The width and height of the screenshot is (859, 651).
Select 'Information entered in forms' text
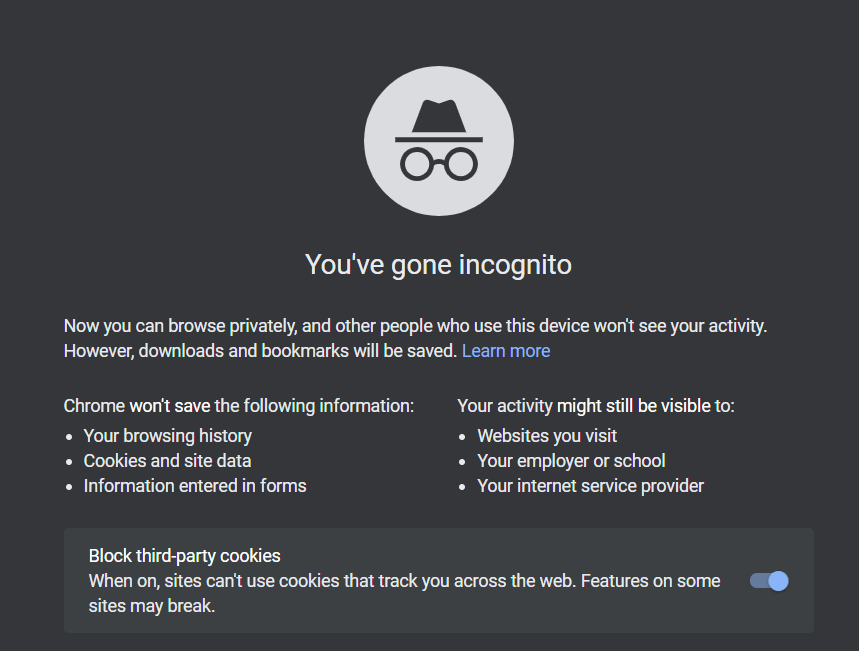(x=195, y=486)
